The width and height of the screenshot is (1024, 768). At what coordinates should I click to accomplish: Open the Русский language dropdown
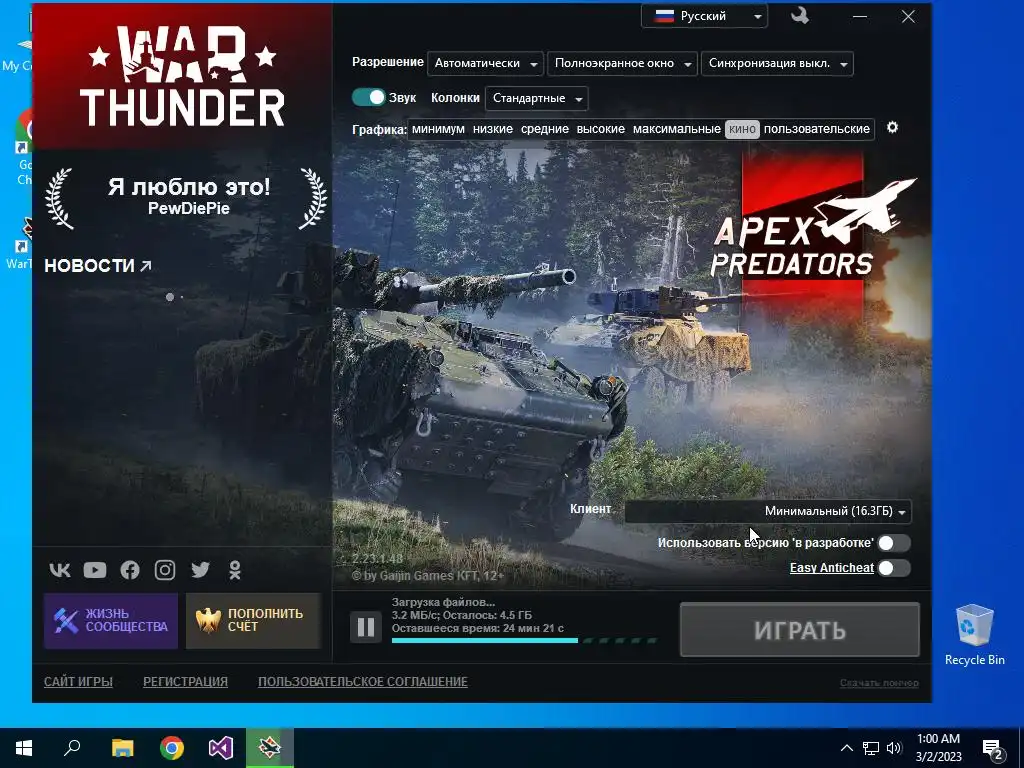tap(705, 16)
